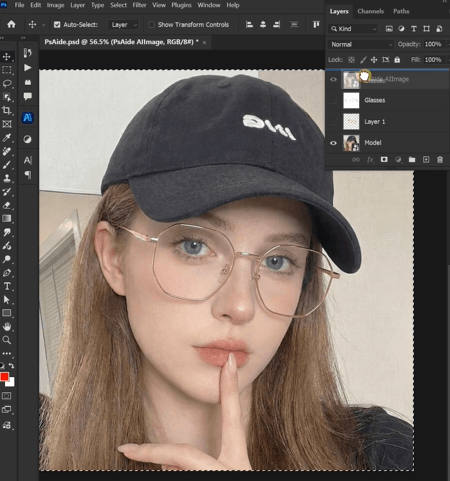Click the Home button in options bar
Viewport: 450px width, 481px height.
[x=11, y=24]
